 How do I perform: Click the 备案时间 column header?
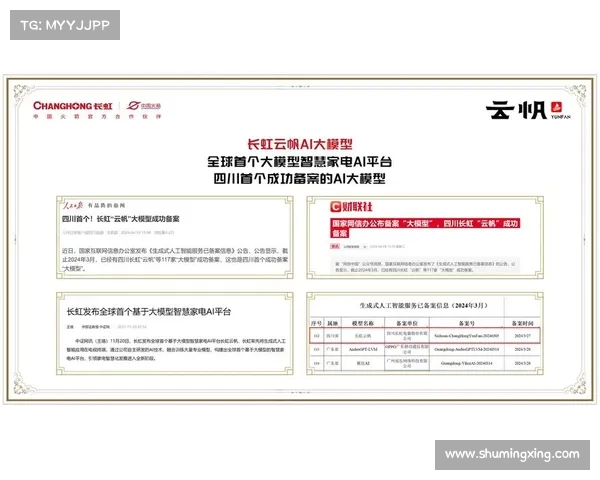tap(522, 323)
